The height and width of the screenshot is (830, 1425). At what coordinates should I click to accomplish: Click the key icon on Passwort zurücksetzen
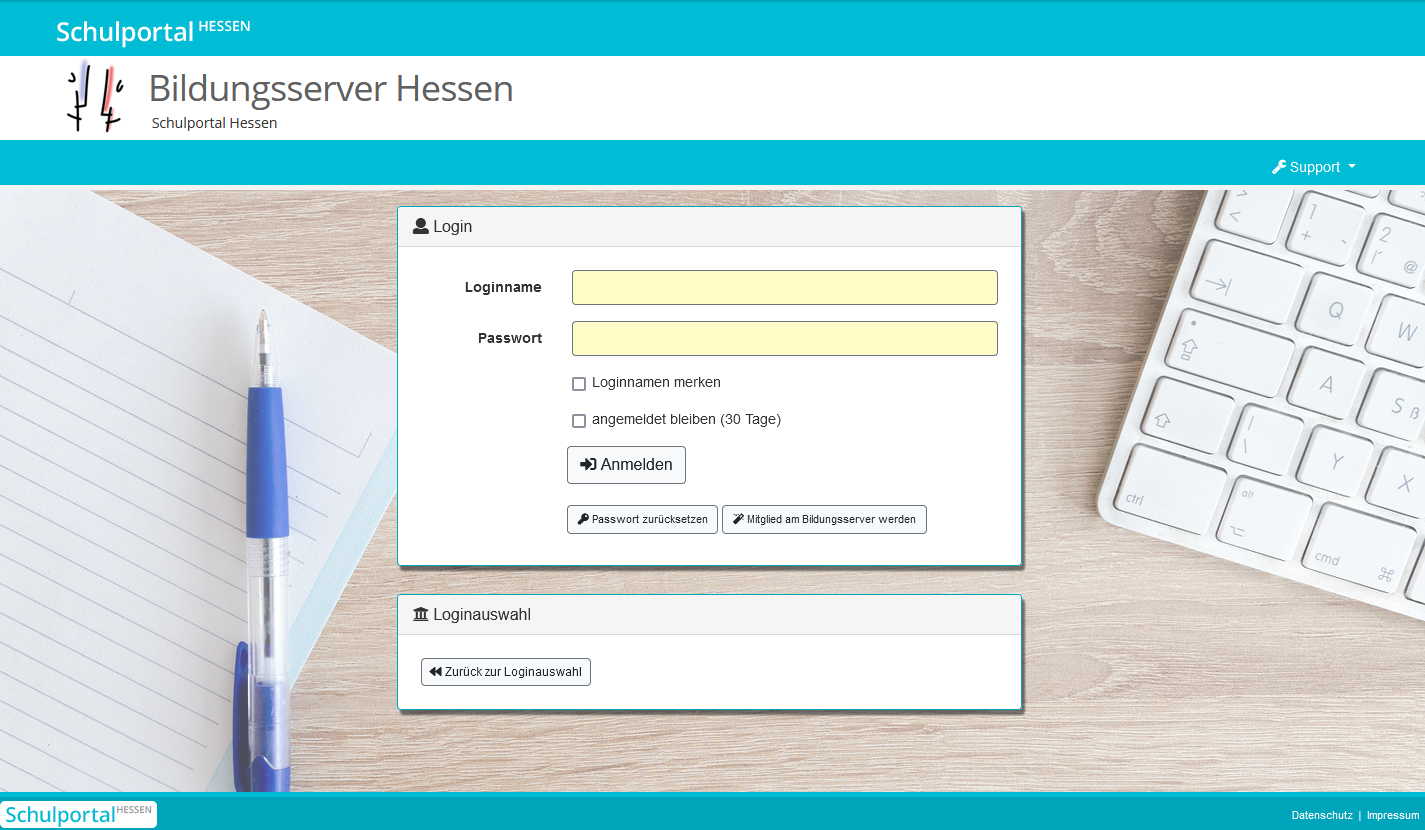coord(583,519)
